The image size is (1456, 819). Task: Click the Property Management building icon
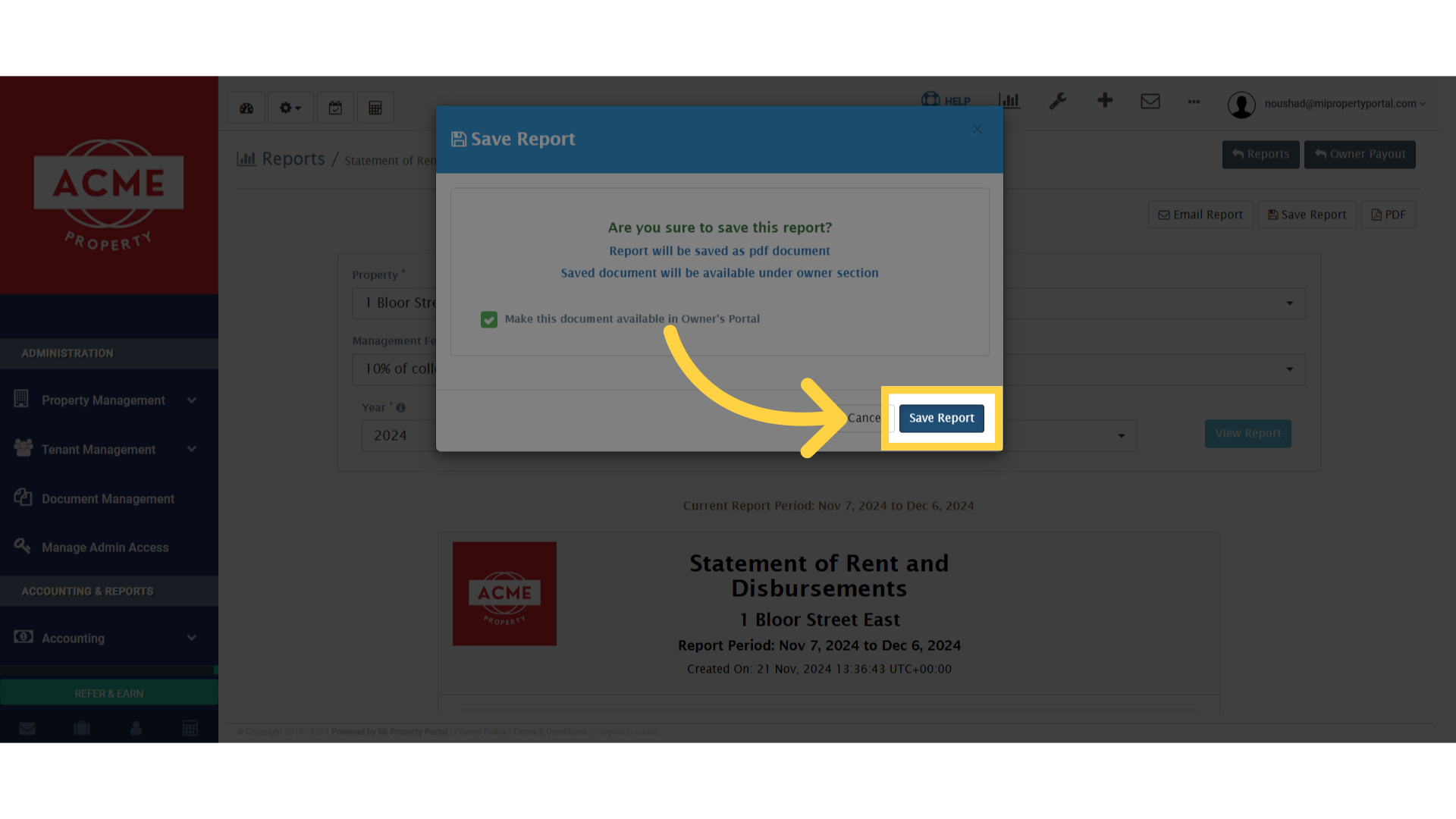[x=21, y=398]
